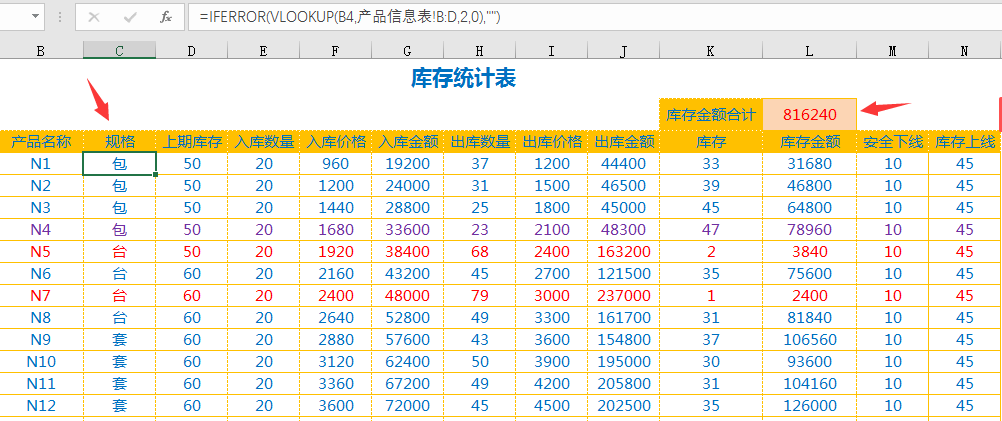Select 库存金额 cell 46800 in row N2

click(x=810, y=185)
